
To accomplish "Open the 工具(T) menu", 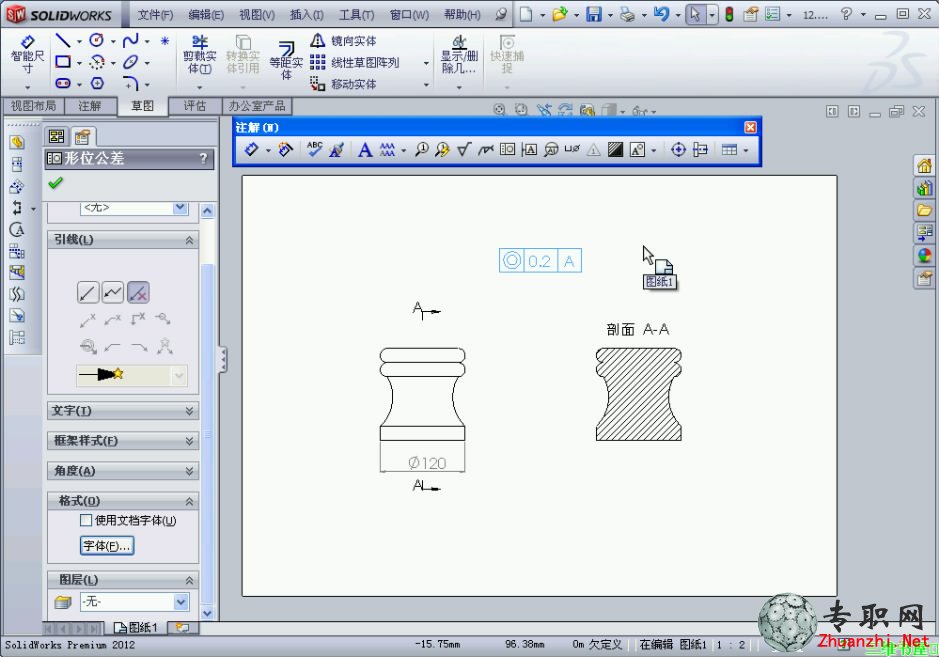I will click(x=356, y=14).
